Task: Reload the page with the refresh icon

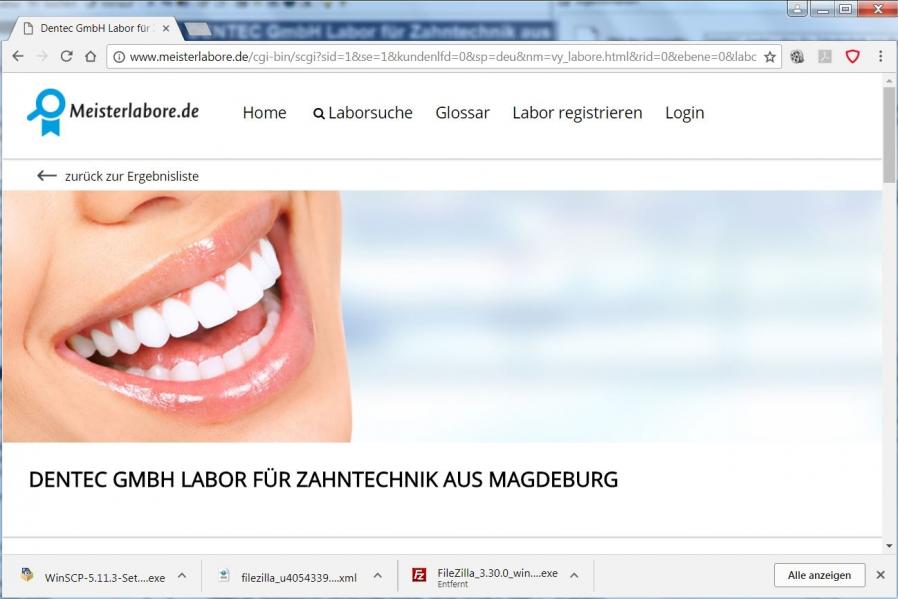Action: tap(66, 56)
